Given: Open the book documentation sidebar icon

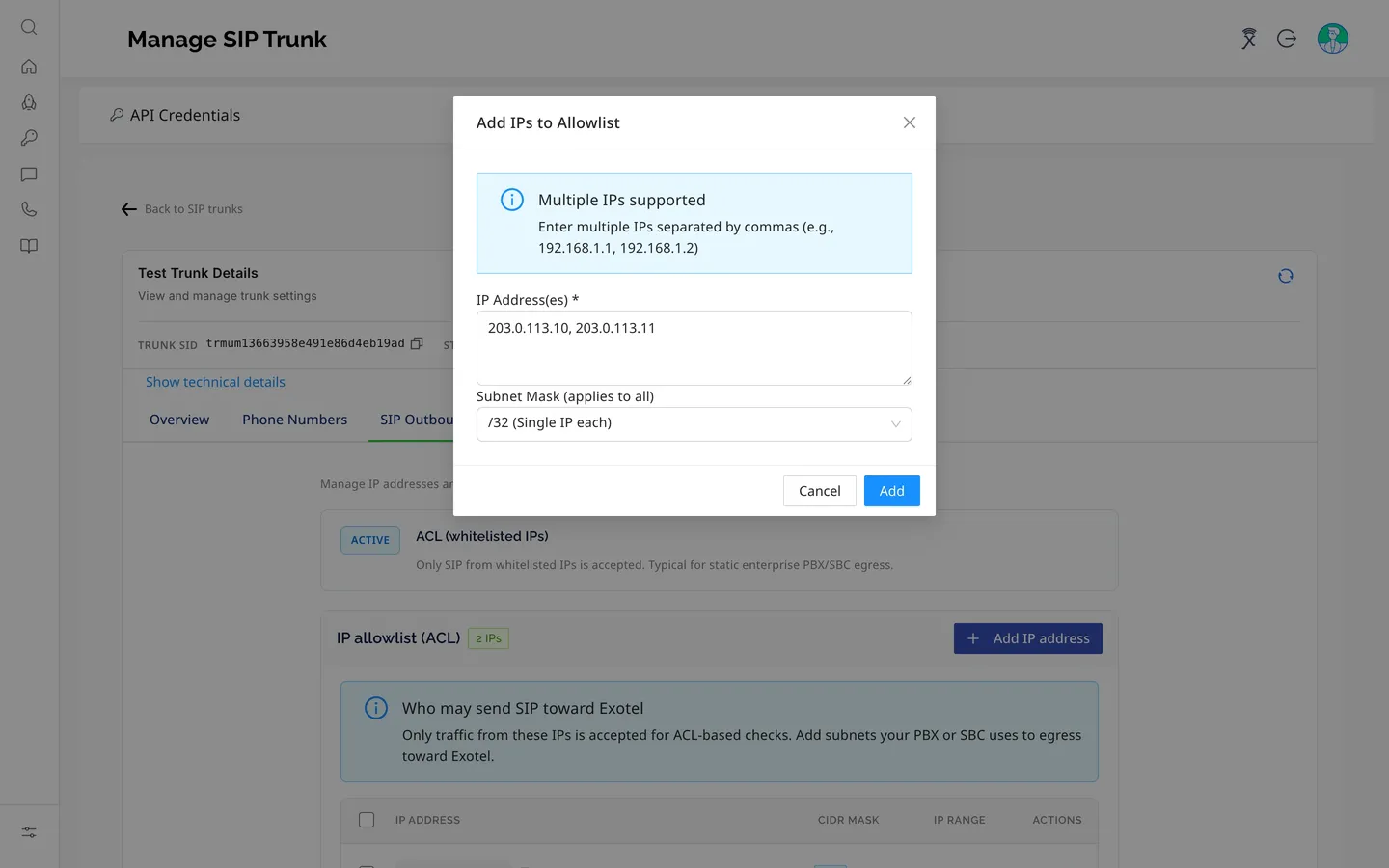Looking at the screenshot, I should [x=29, y=246].
